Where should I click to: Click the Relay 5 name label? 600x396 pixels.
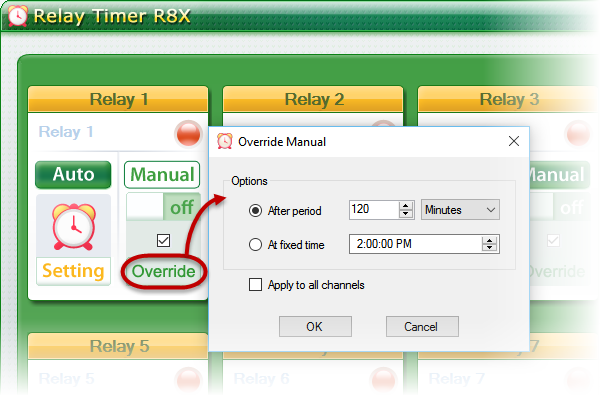66,378
